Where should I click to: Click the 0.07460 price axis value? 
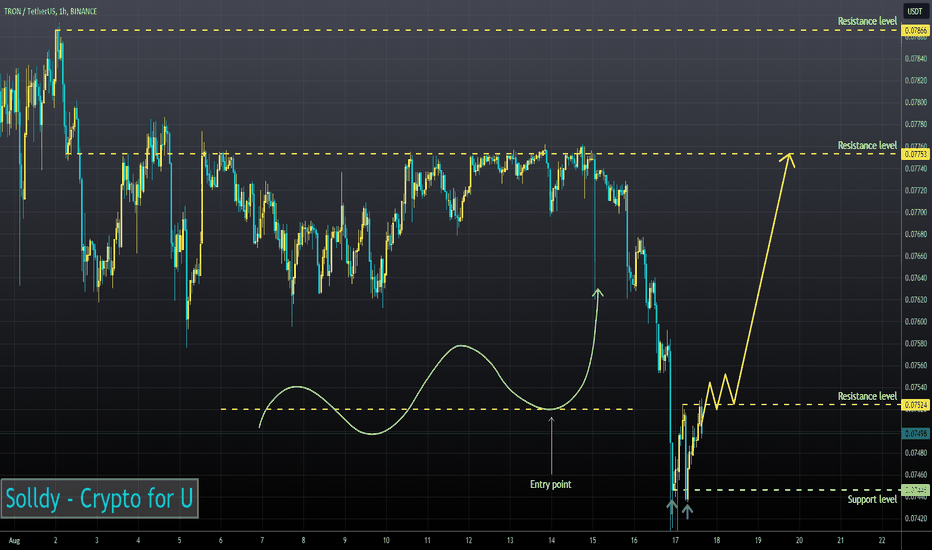915,474
